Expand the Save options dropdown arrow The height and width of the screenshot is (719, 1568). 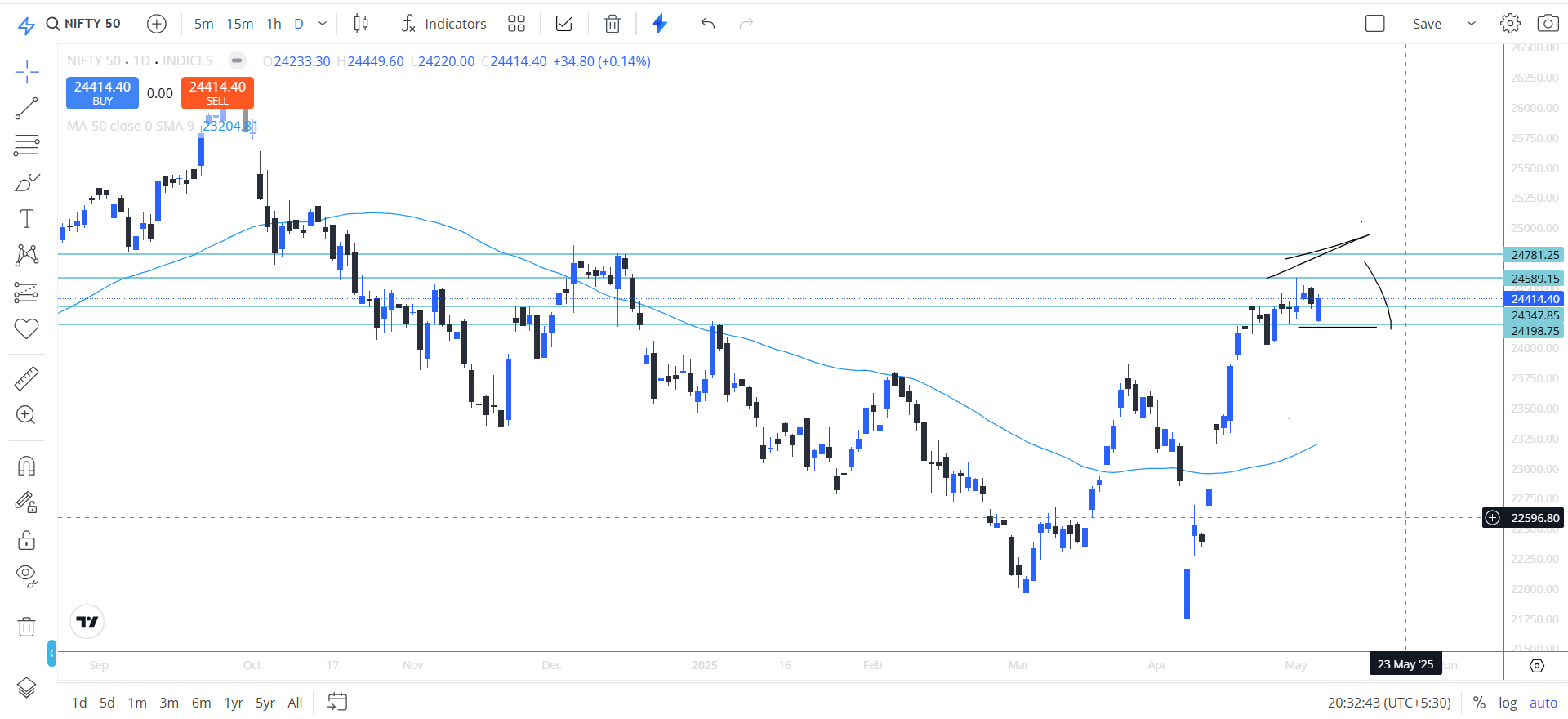point(1472,24)
